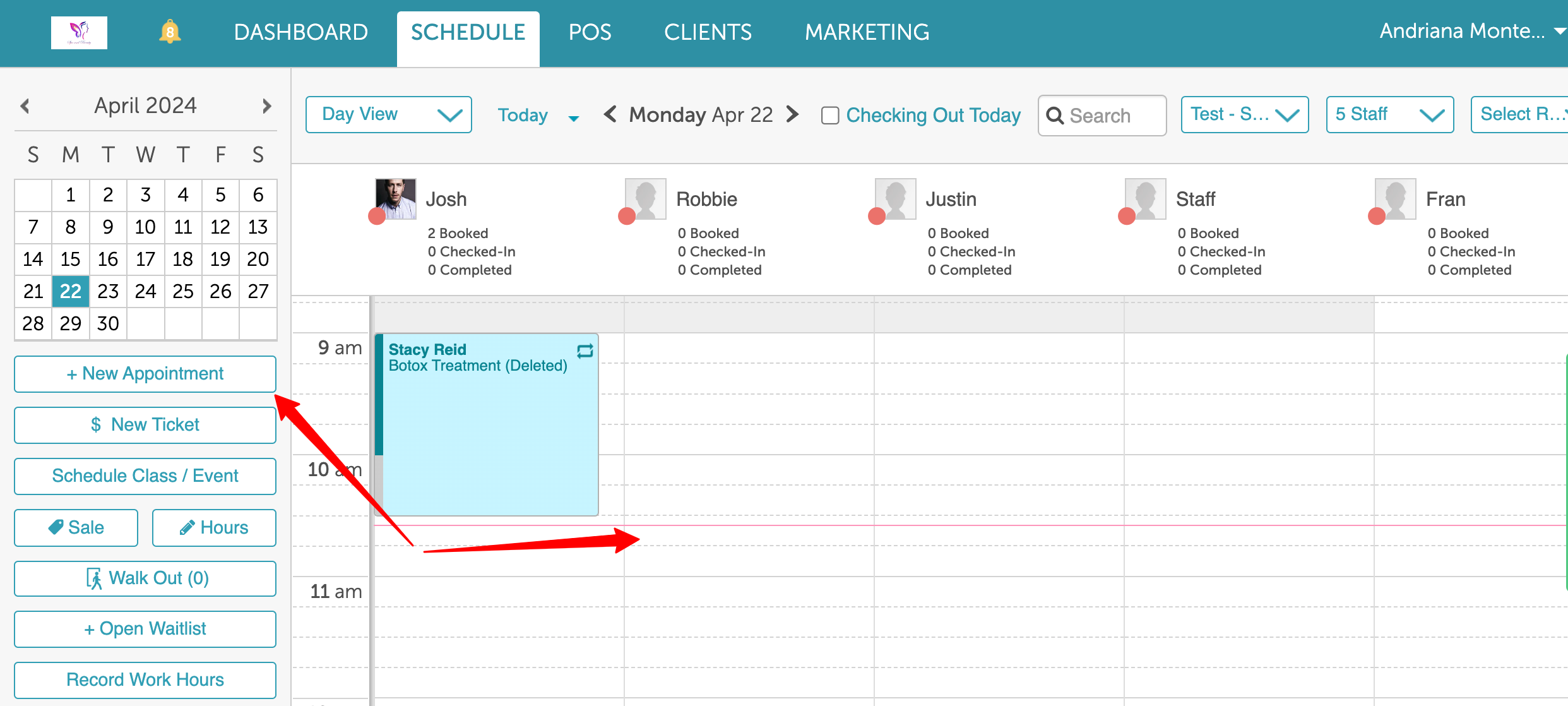This screenshot has width=1568, height=706.
Task: Click the New Appointment button
Action: pos(145,373)
